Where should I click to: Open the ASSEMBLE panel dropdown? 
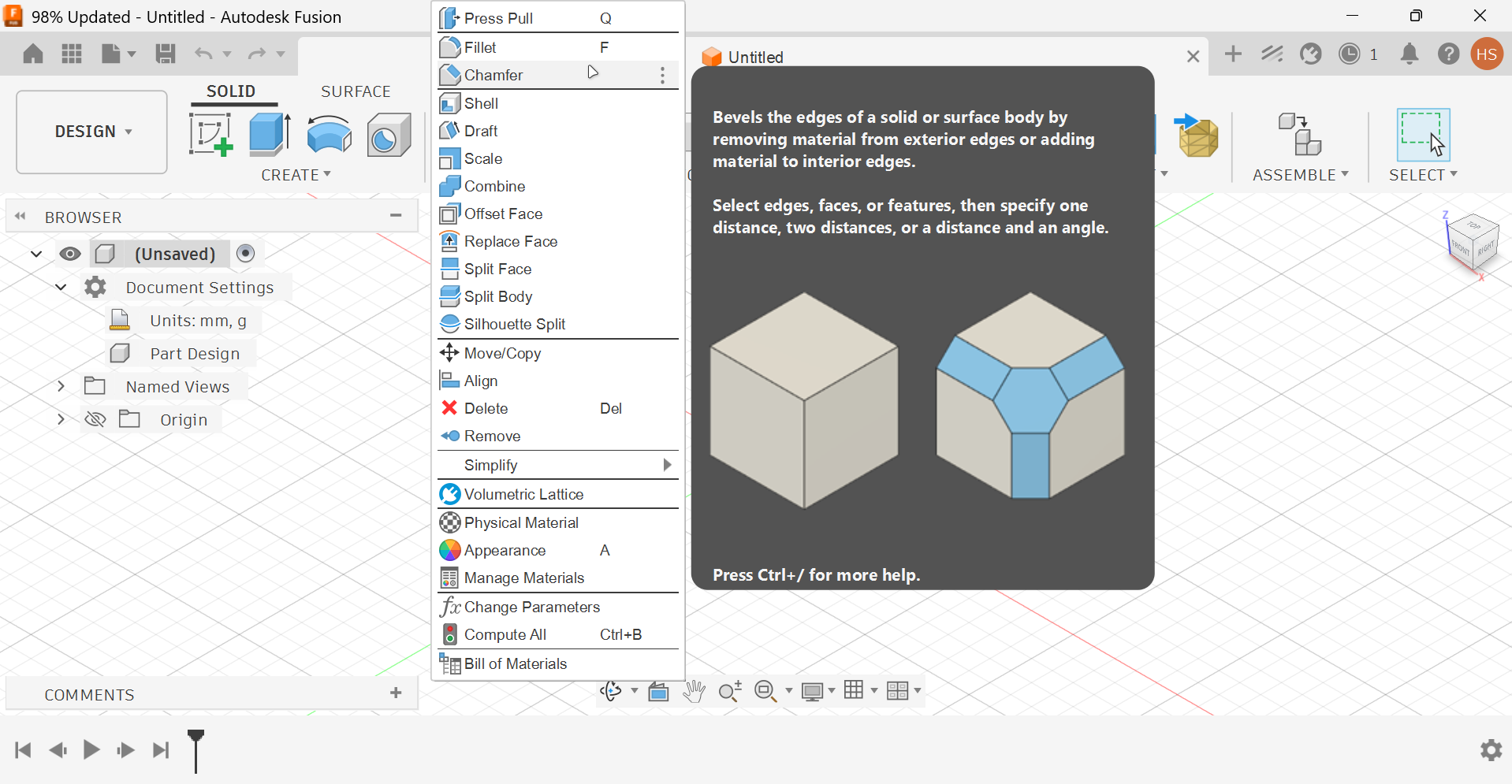pos(1301,175)
